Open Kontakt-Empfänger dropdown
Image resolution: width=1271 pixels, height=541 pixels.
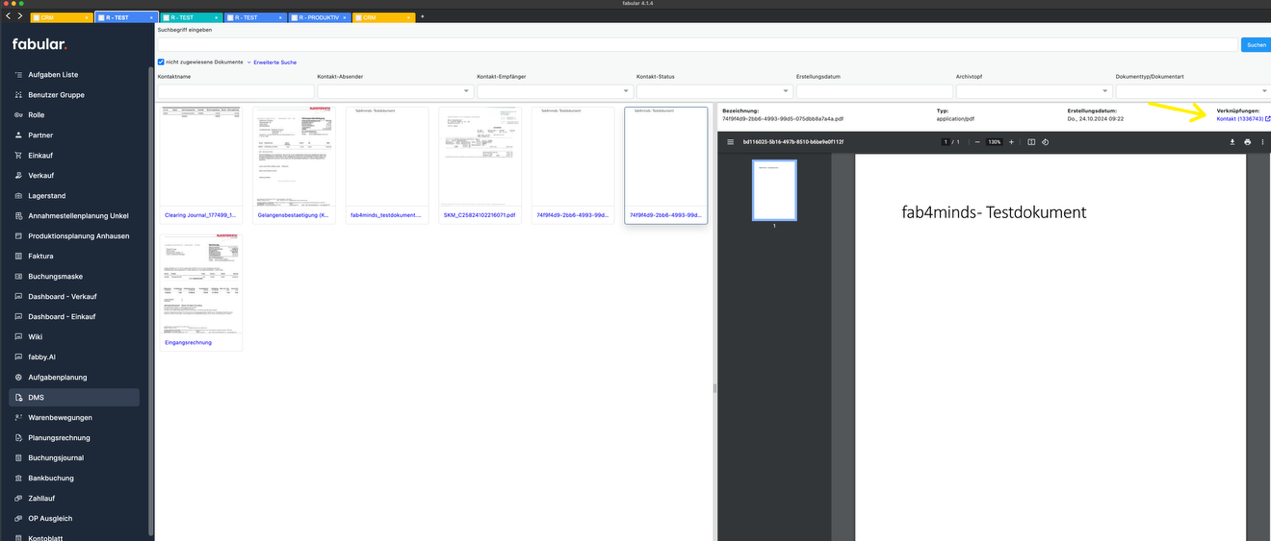555,91
